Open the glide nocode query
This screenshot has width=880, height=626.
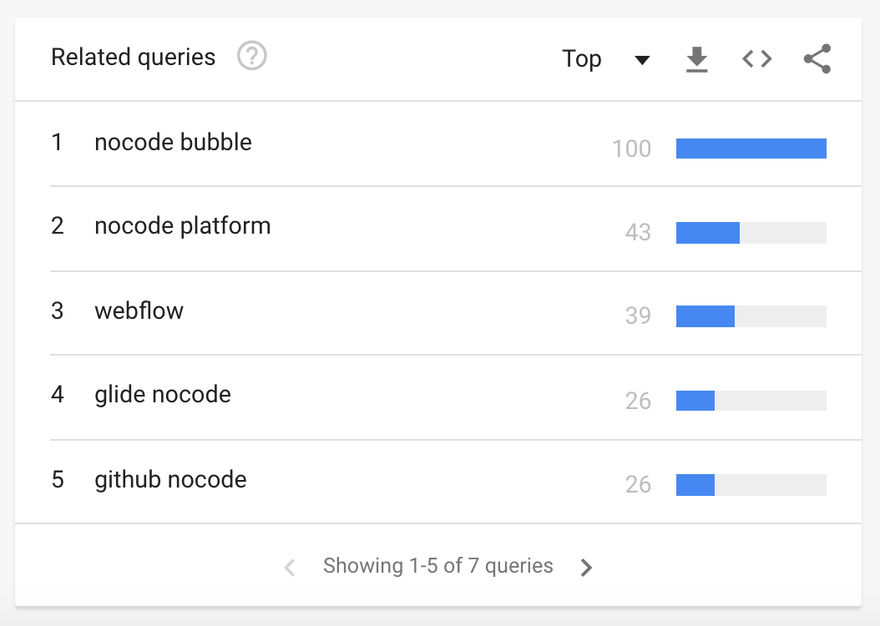click(x=162, y=395)
